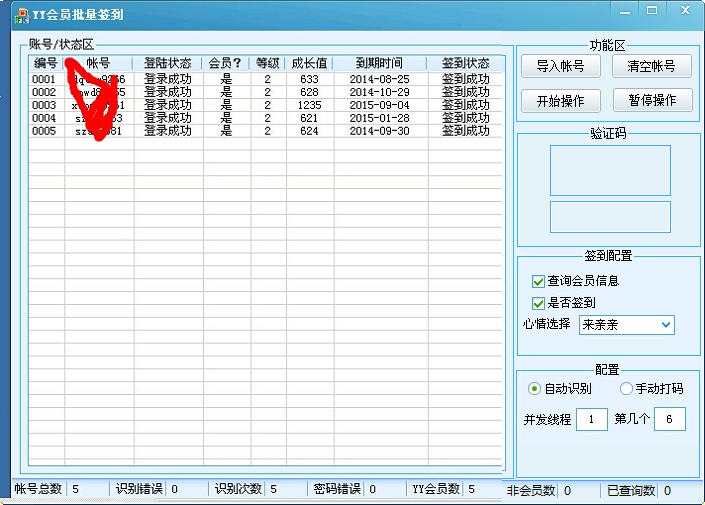Click the 并发线程 input field
Screen dimensions: 705x505
pyautogui.click(x=592, y=420)
